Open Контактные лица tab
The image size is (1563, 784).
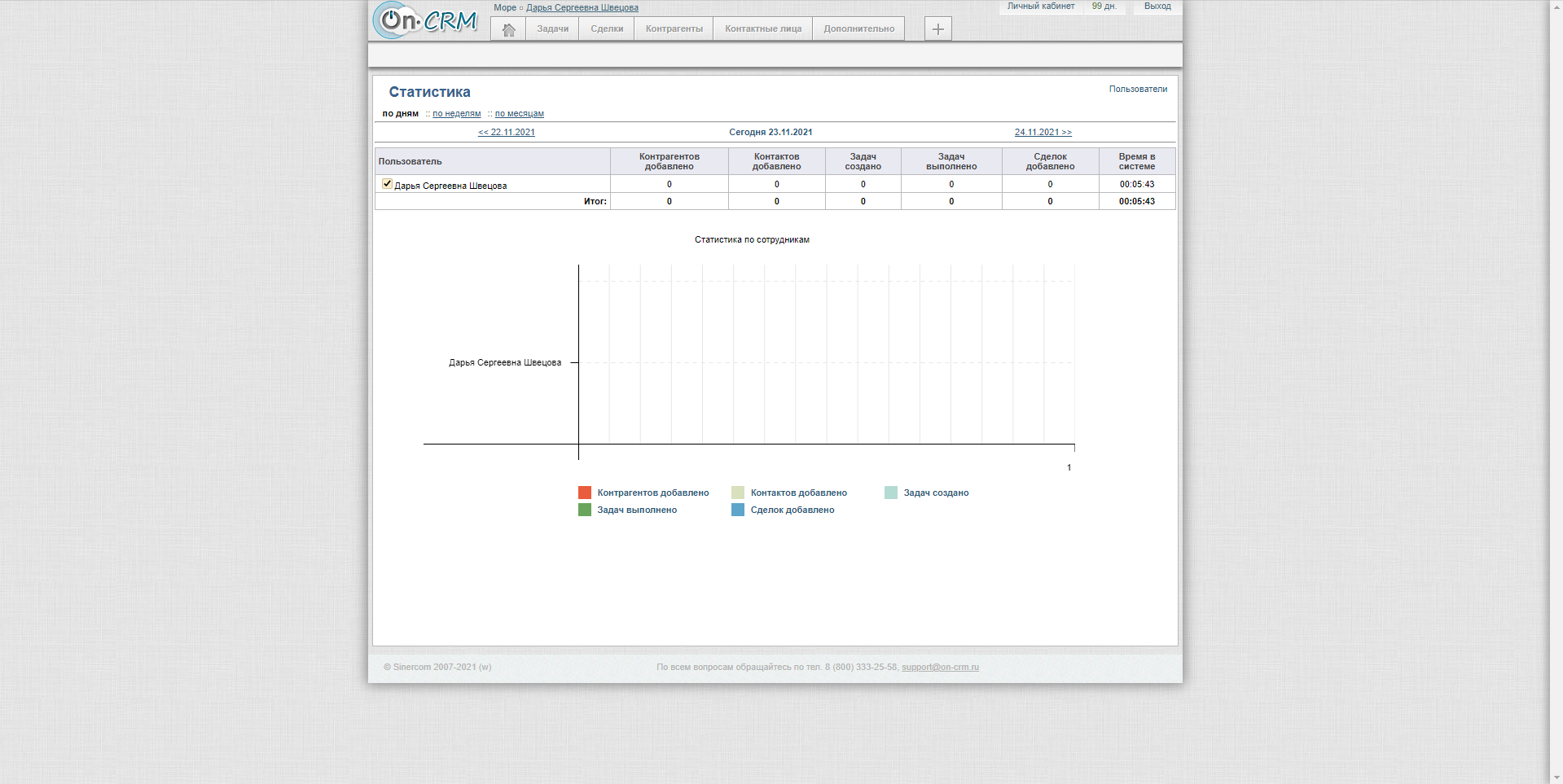point(763,29)
